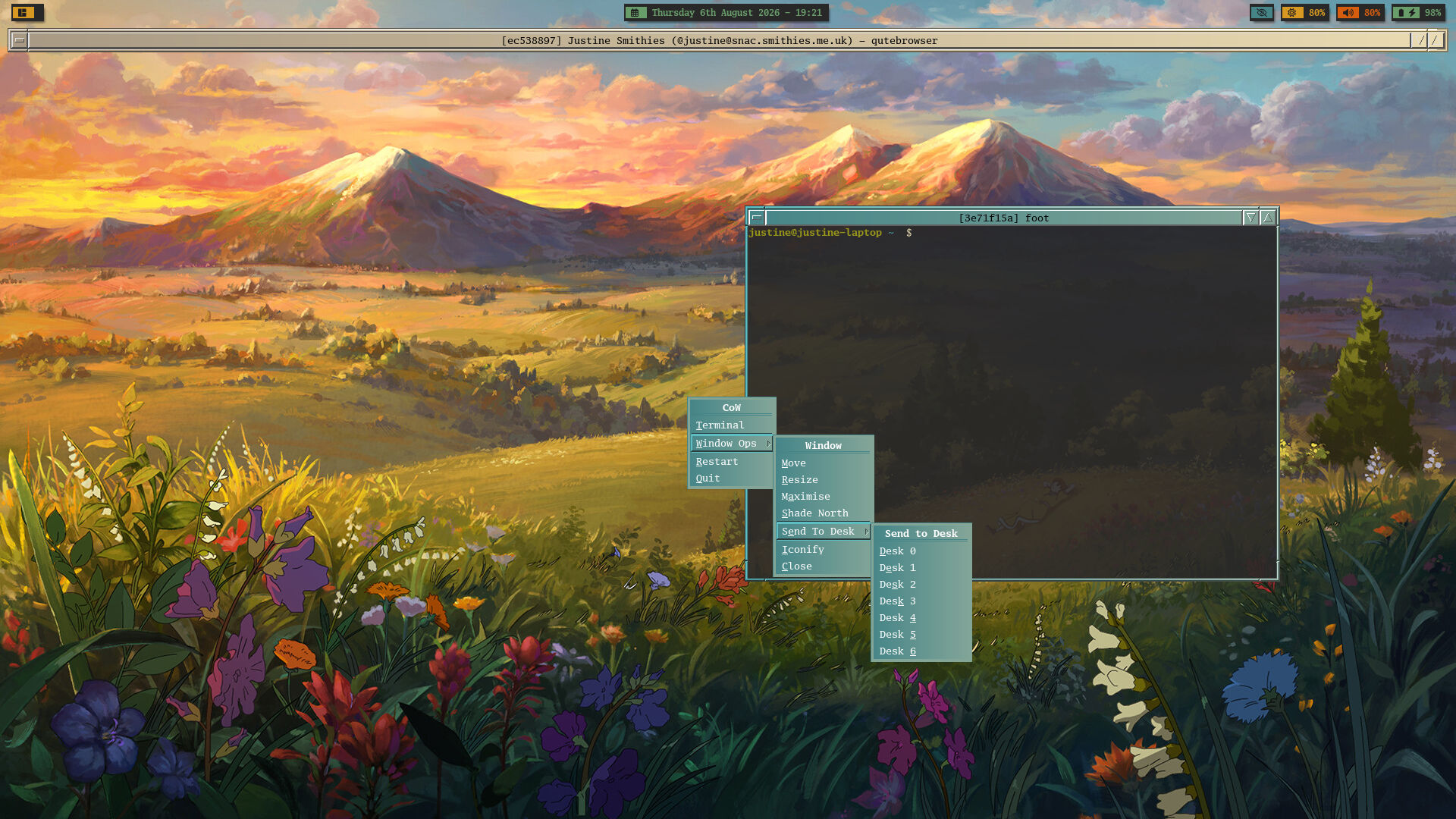Click the down-triangle button on foot titlebar
Viewport: 1456px width, 819px height.
click(x=1250, y=218)
